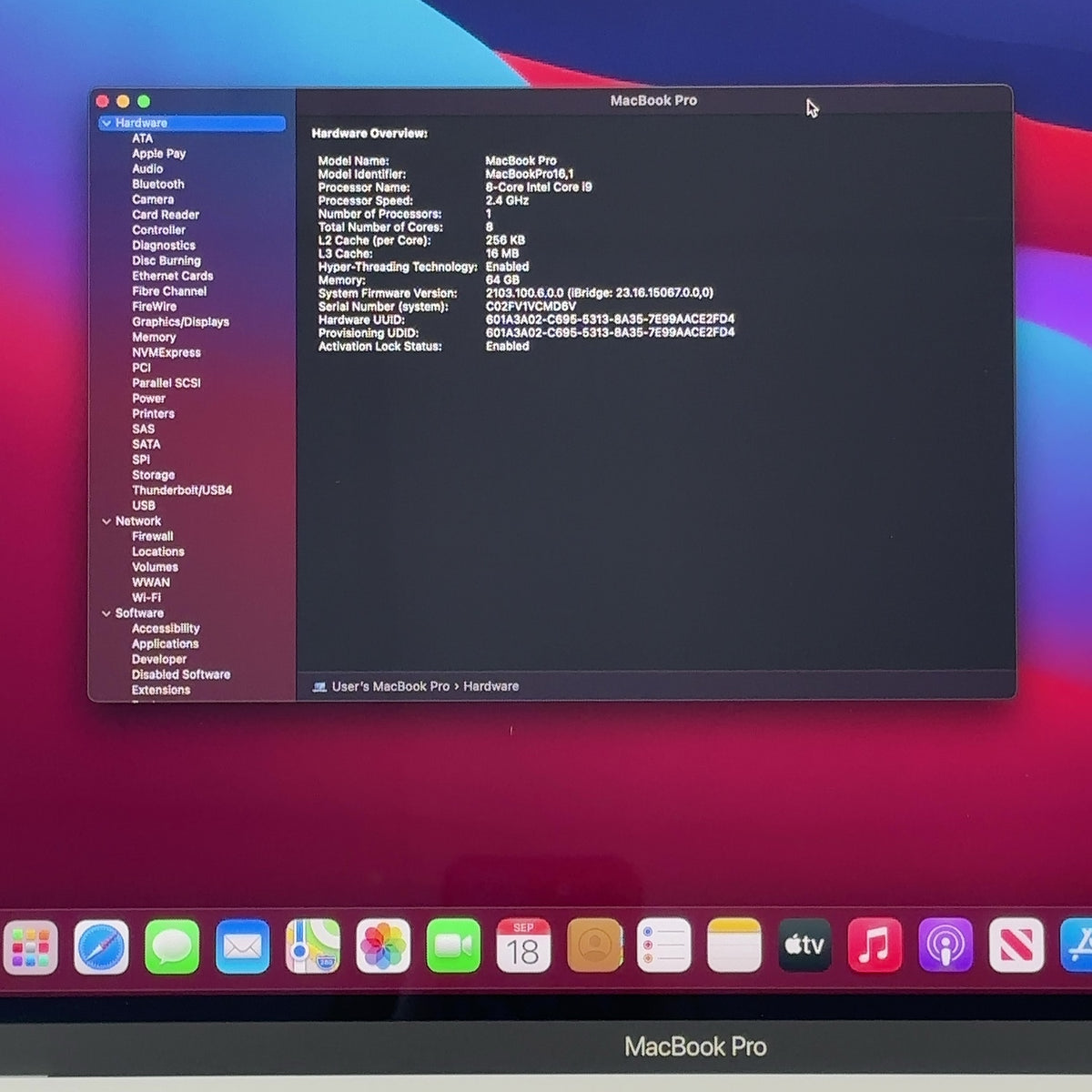Open the Mail app icon
This screenshot has height=1092, width=1092.
[242, 946]
